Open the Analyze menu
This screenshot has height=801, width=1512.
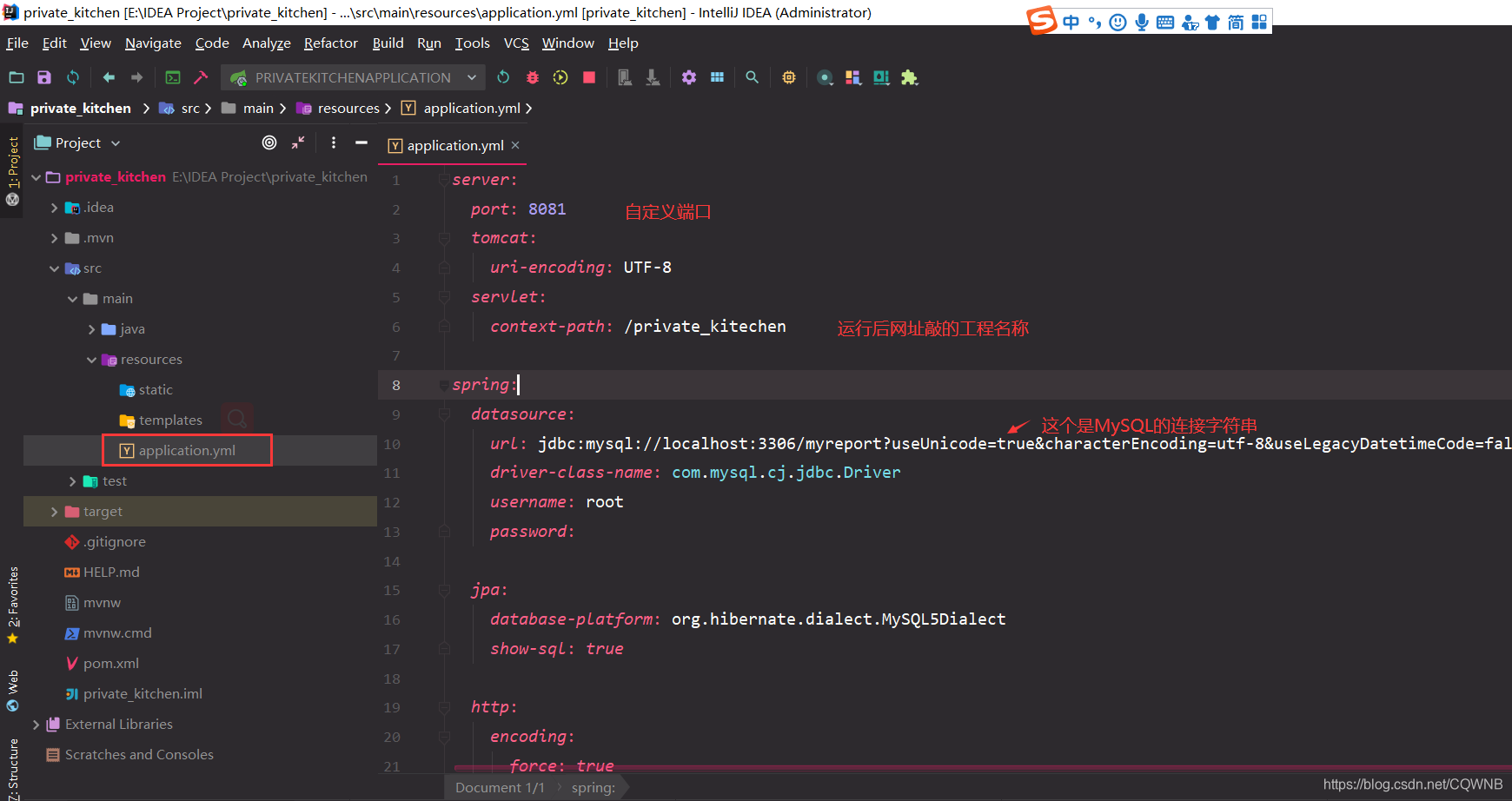[266, 43]
